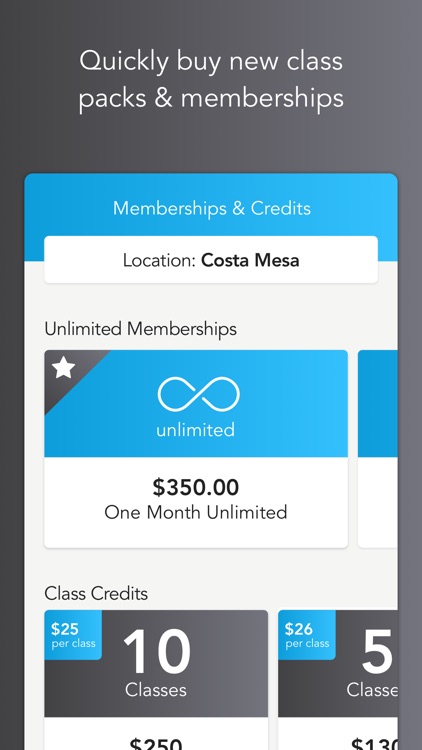Tap the large number 5 on pack

tap(377, 651)
